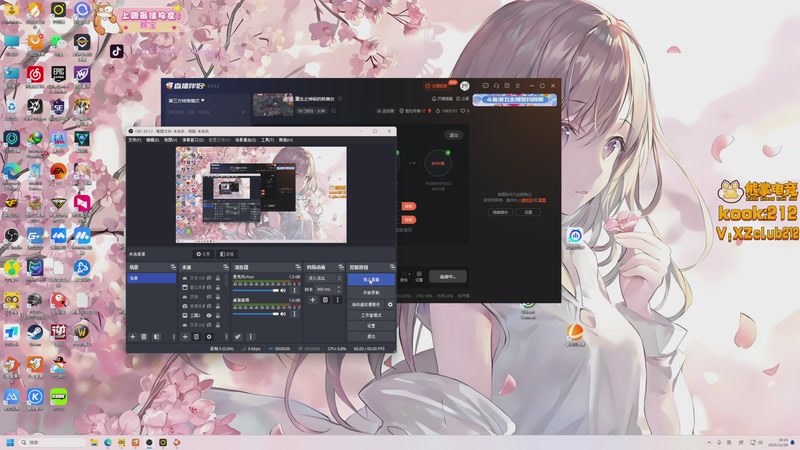Open 设置 settings button in OBS Controls
This screenshot has height=450, width=800.
(x=371, y=326)
